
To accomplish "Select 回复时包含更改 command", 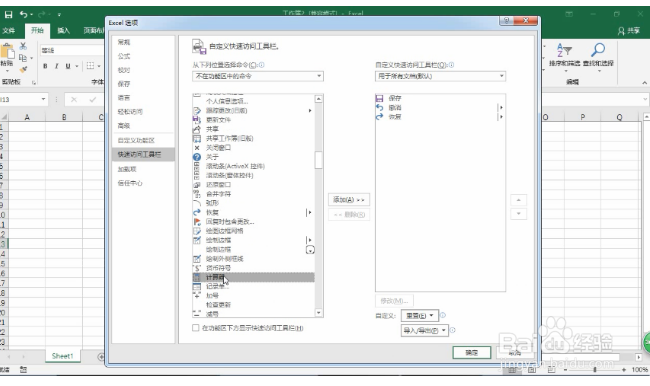I will click(253, 222).
